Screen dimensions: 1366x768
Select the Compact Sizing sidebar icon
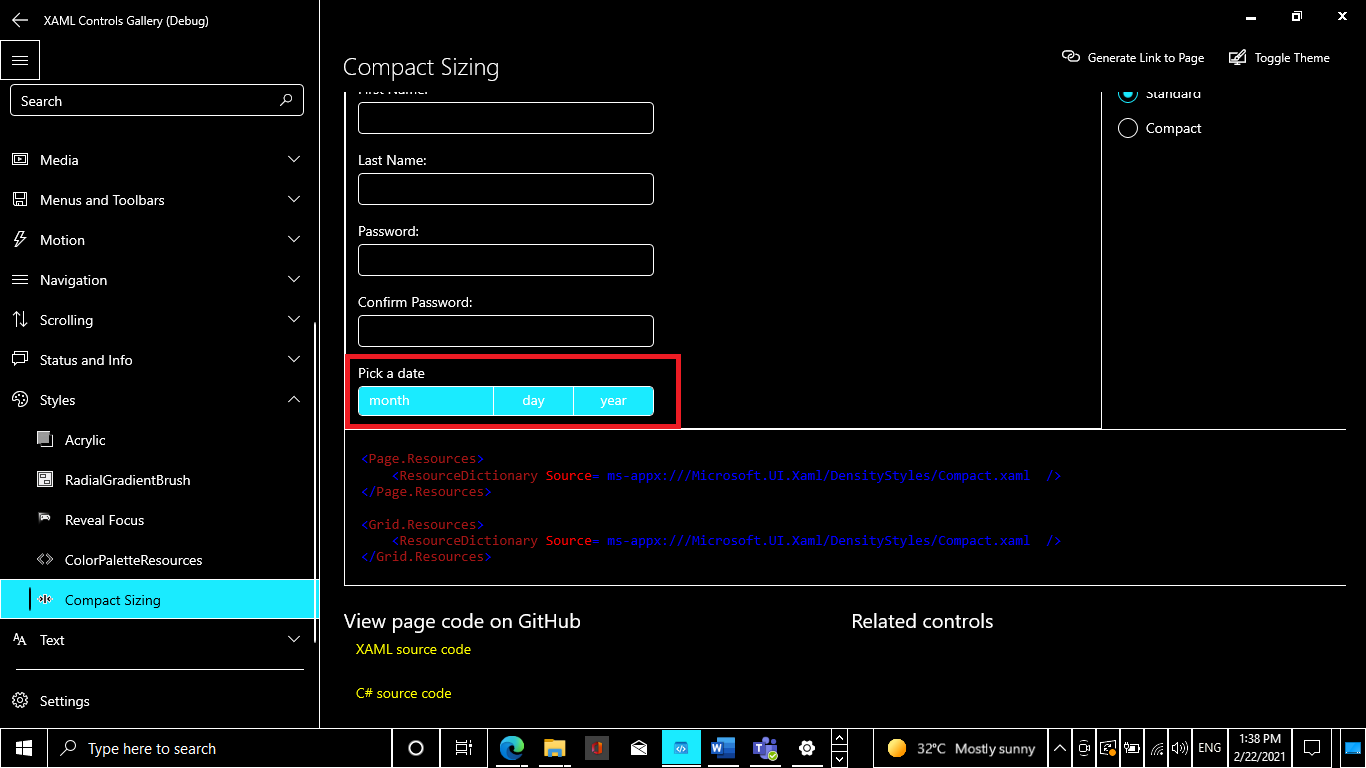tap(44, 599)
